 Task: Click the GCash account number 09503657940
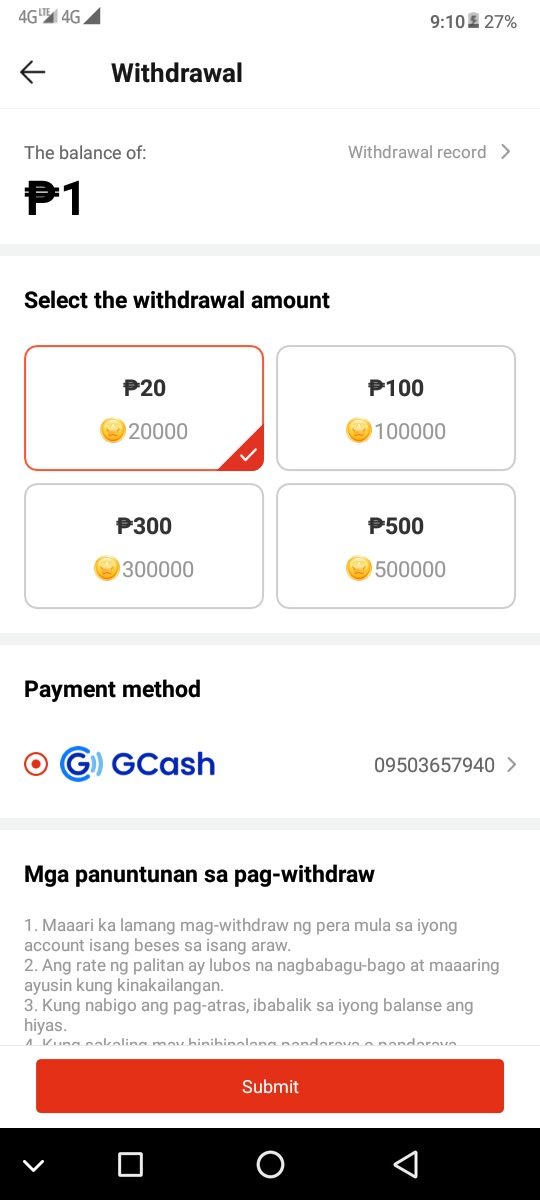click(434, 765)
